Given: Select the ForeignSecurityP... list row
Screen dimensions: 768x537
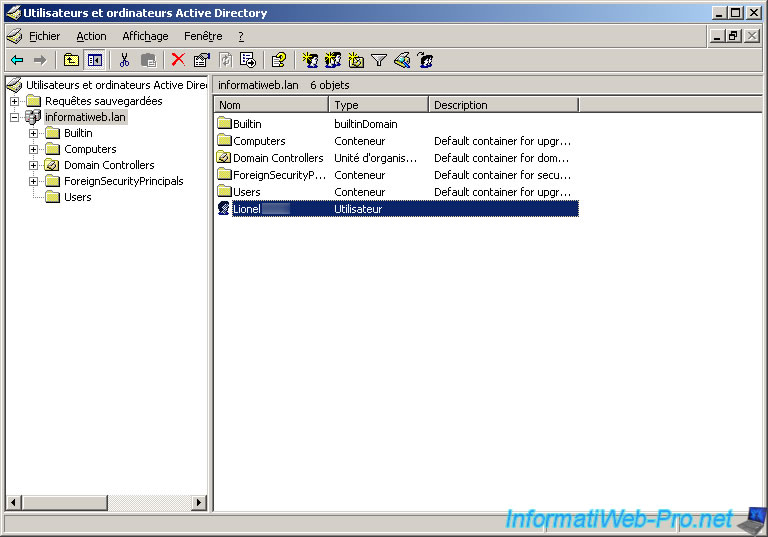Looking at the screenshot, I should tap(397, 175).
